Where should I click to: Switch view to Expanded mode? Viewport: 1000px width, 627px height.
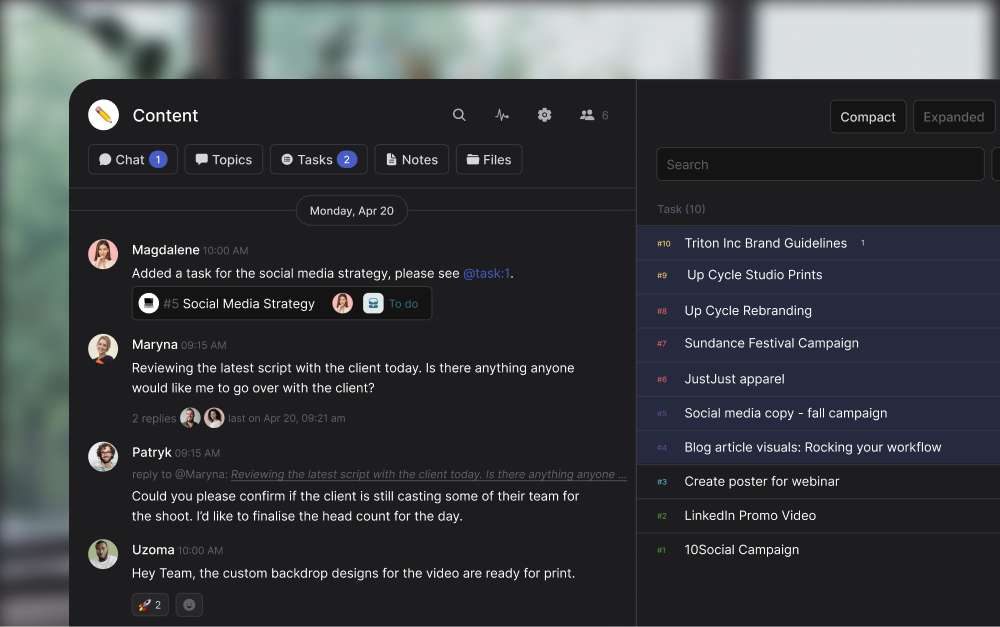pyautogui.click(x=953, y=116)
